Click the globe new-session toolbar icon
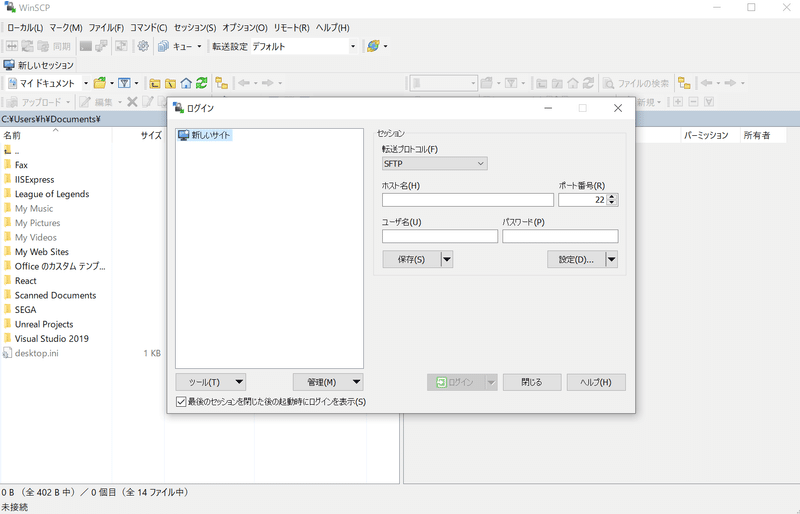 [x=373, y=46]
